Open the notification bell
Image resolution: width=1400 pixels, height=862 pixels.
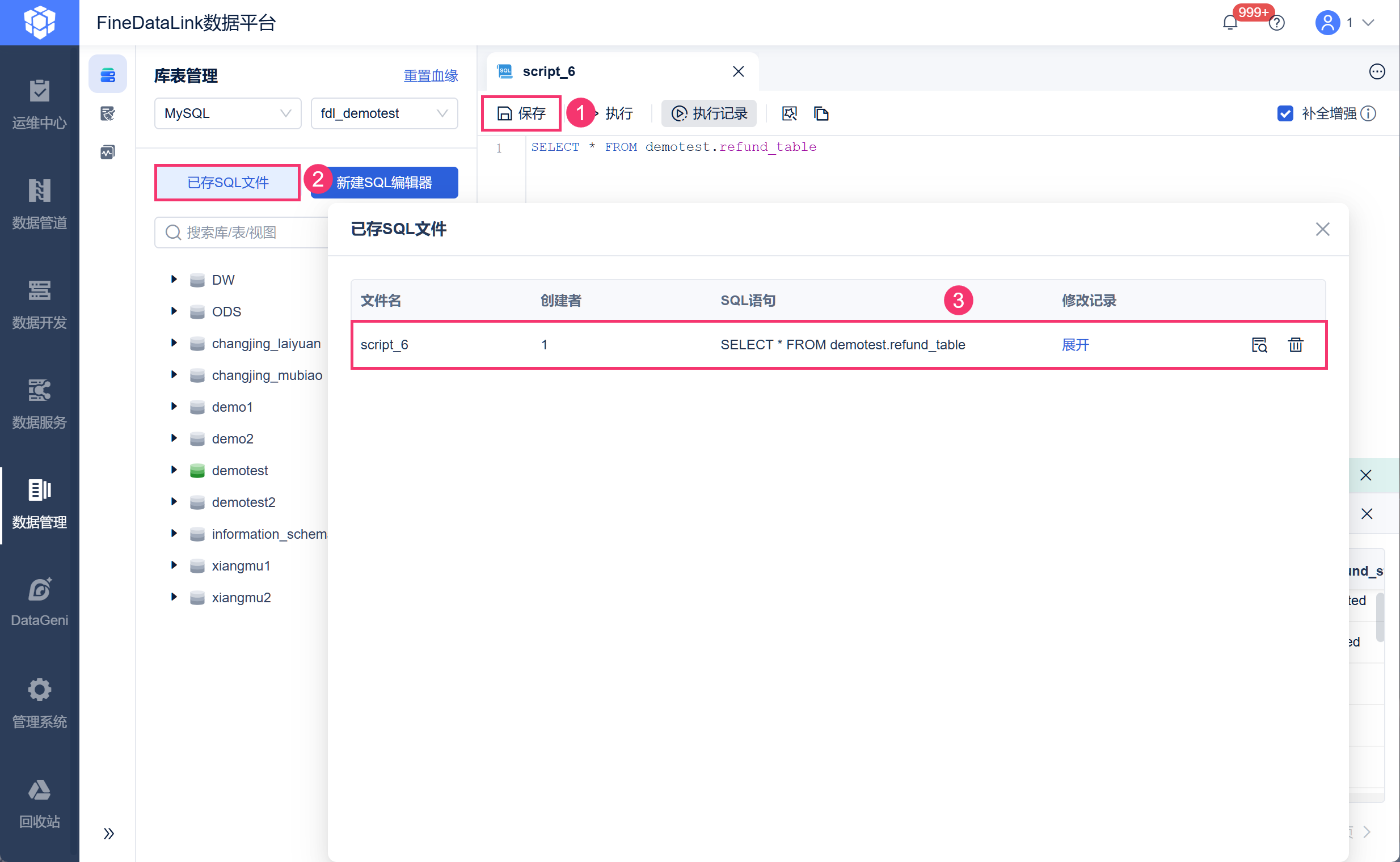1229,23
